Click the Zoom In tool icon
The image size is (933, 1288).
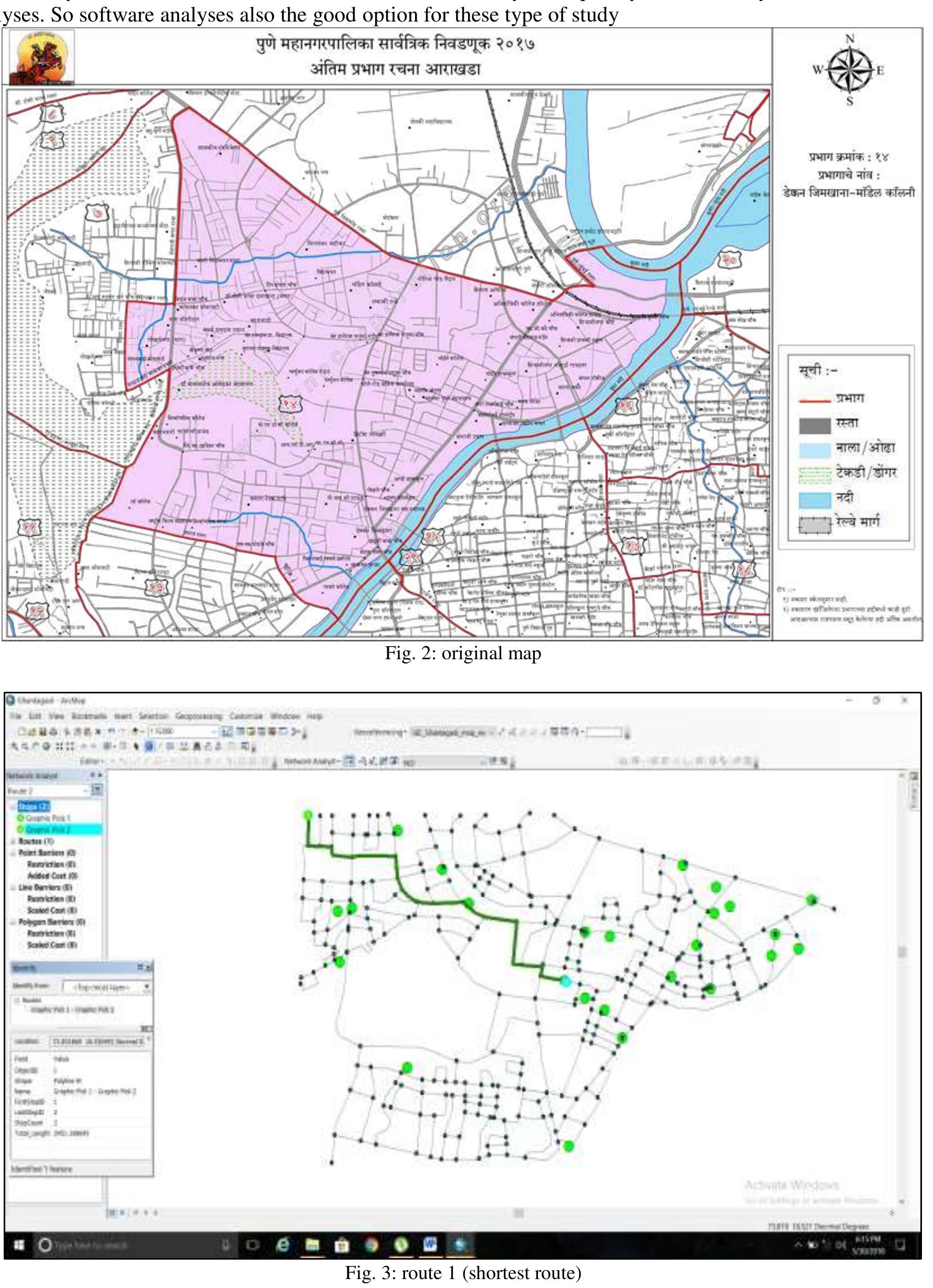pos(15,746)
